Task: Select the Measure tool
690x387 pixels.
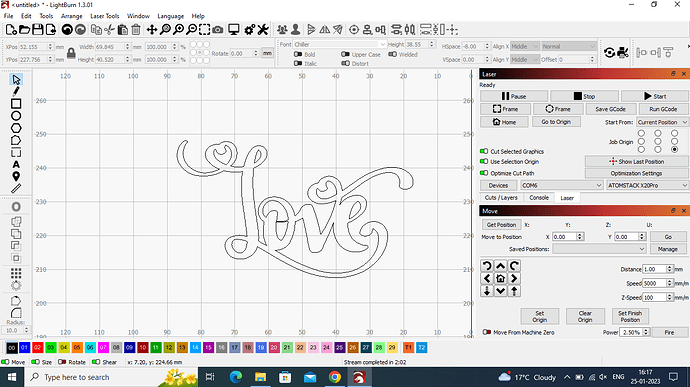Action: coord(16,188)
